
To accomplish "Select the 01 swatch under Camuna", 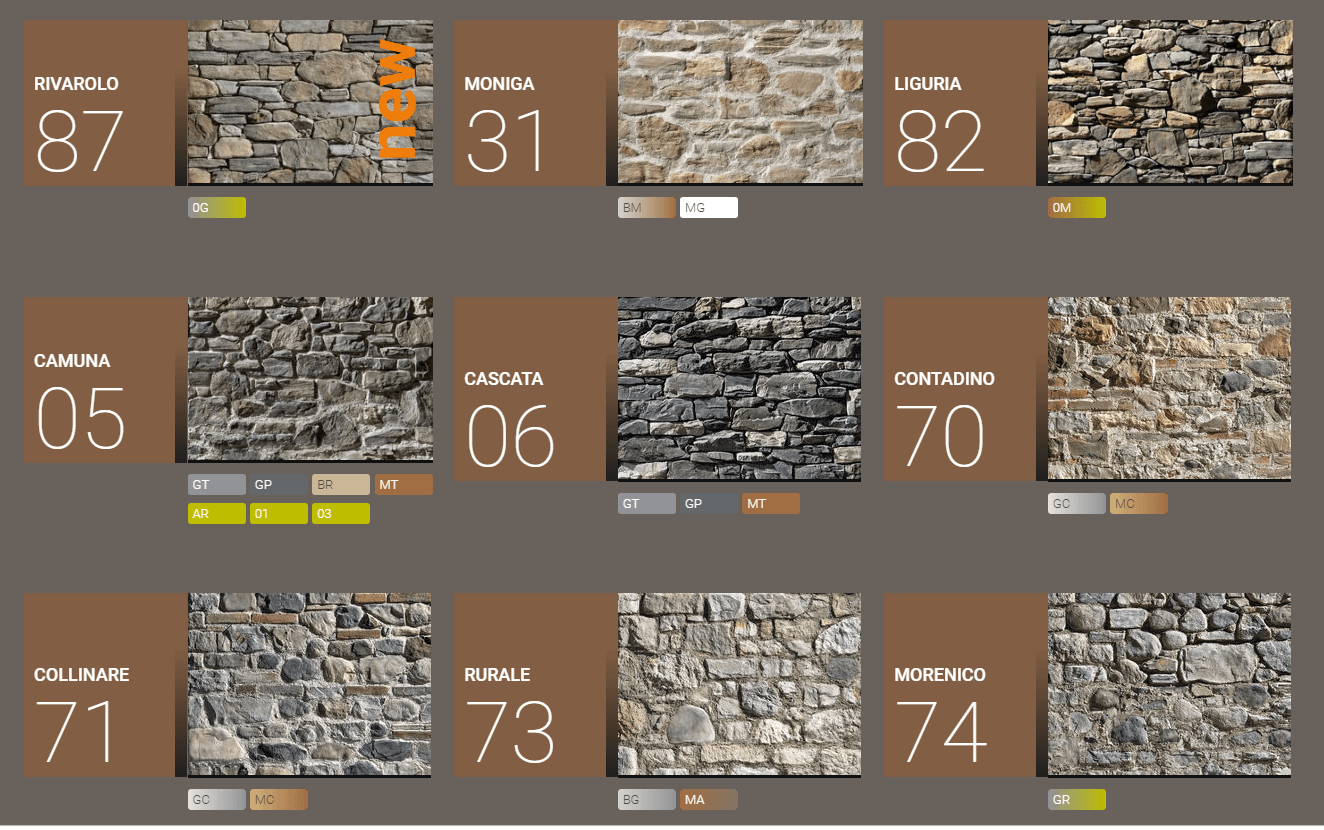I will click(x=279, y=514).
